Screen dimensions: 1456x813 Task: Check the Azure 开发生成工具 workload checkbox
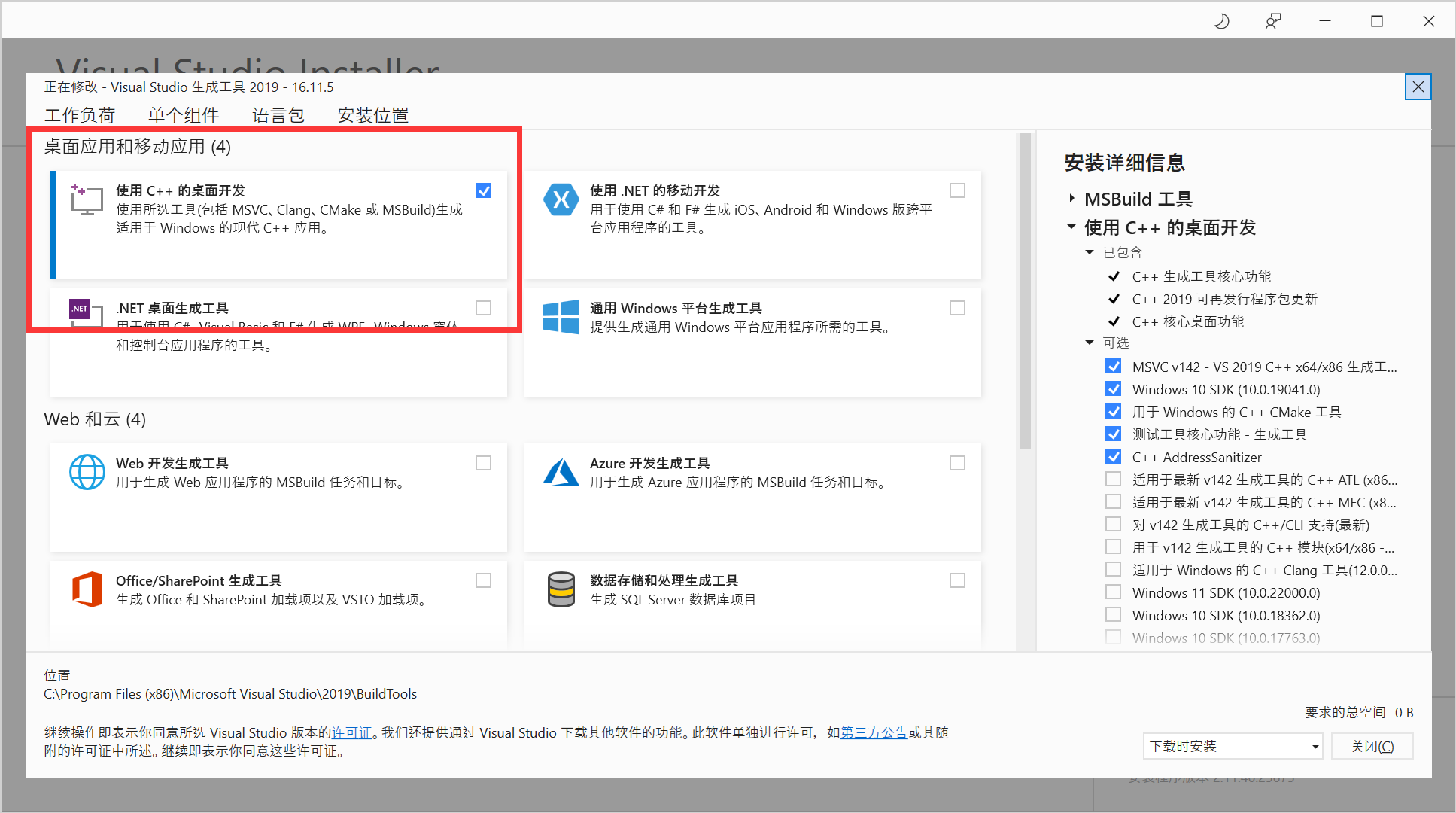957,463
